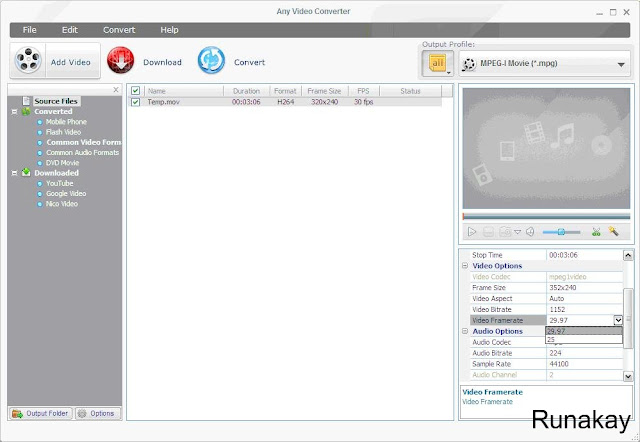Click the green Downloaded folder icon
Image resolution: width=640 pixels, height=442 pixels.
(x=26, y=173)
